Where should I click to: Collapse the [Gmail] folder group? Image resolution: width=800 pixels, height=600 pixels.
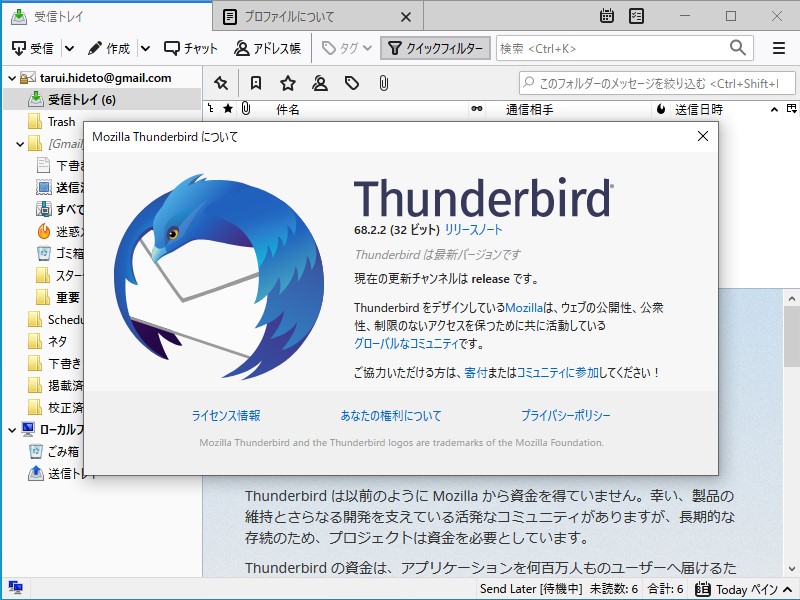tap(20, 143)
